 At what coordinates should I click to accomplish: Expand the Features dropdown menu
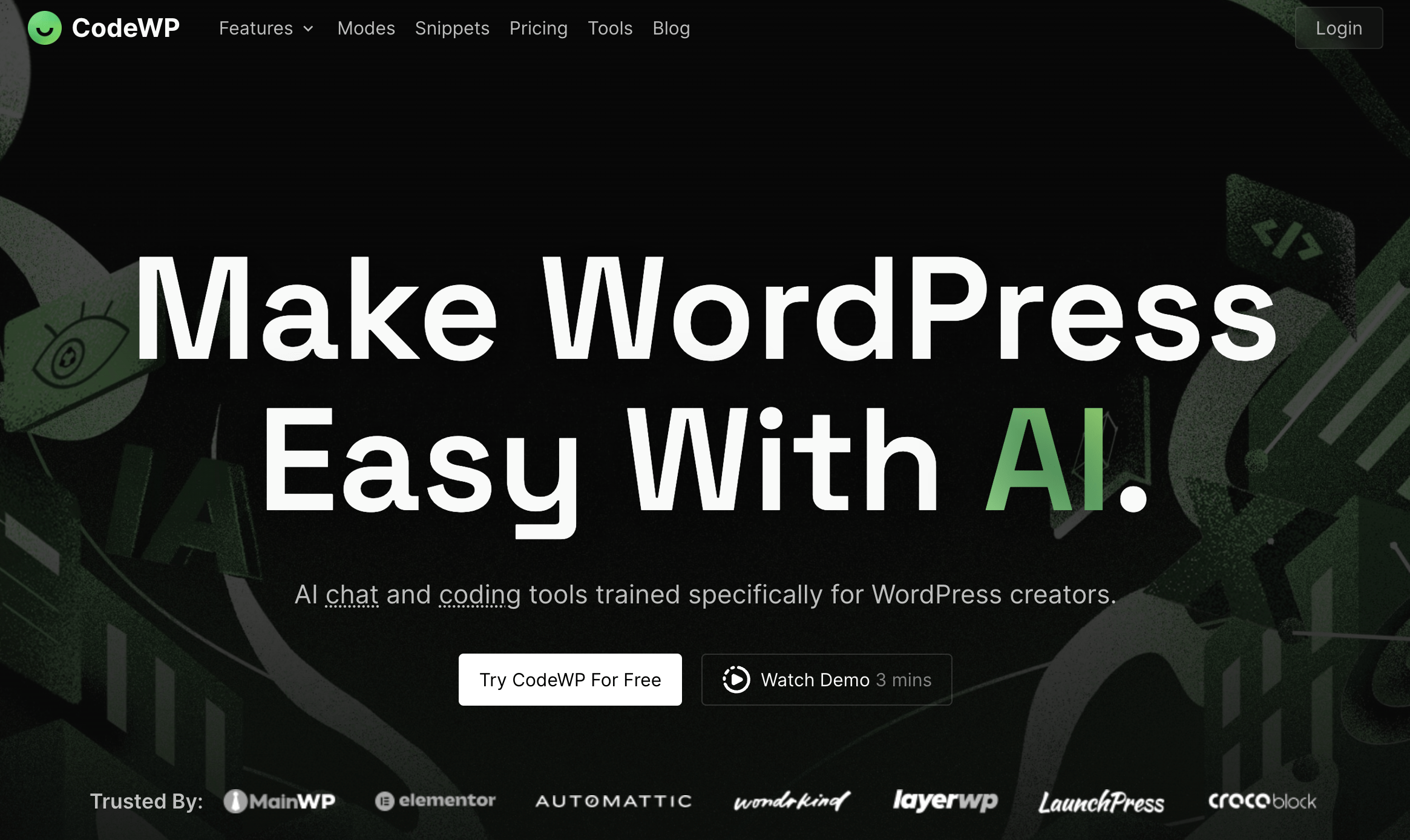[265, 28]
